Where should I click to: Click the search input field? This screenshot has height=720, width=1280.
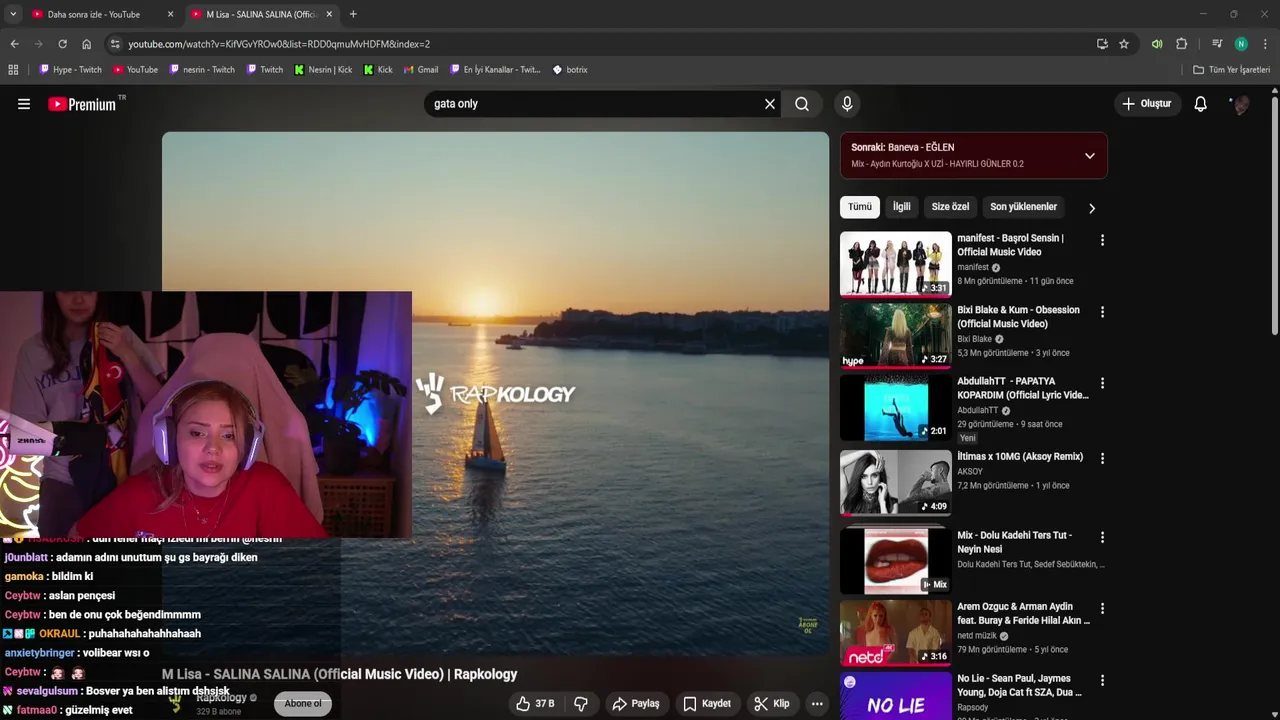595,104
